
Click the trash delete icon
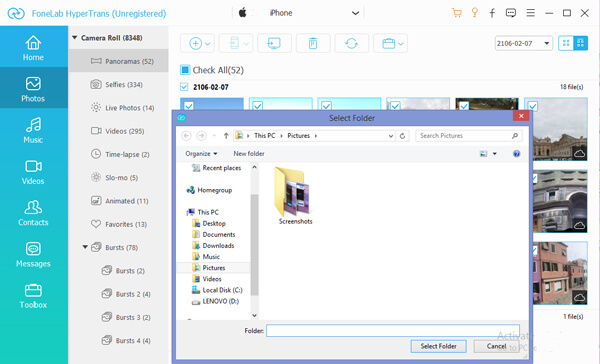313,43
